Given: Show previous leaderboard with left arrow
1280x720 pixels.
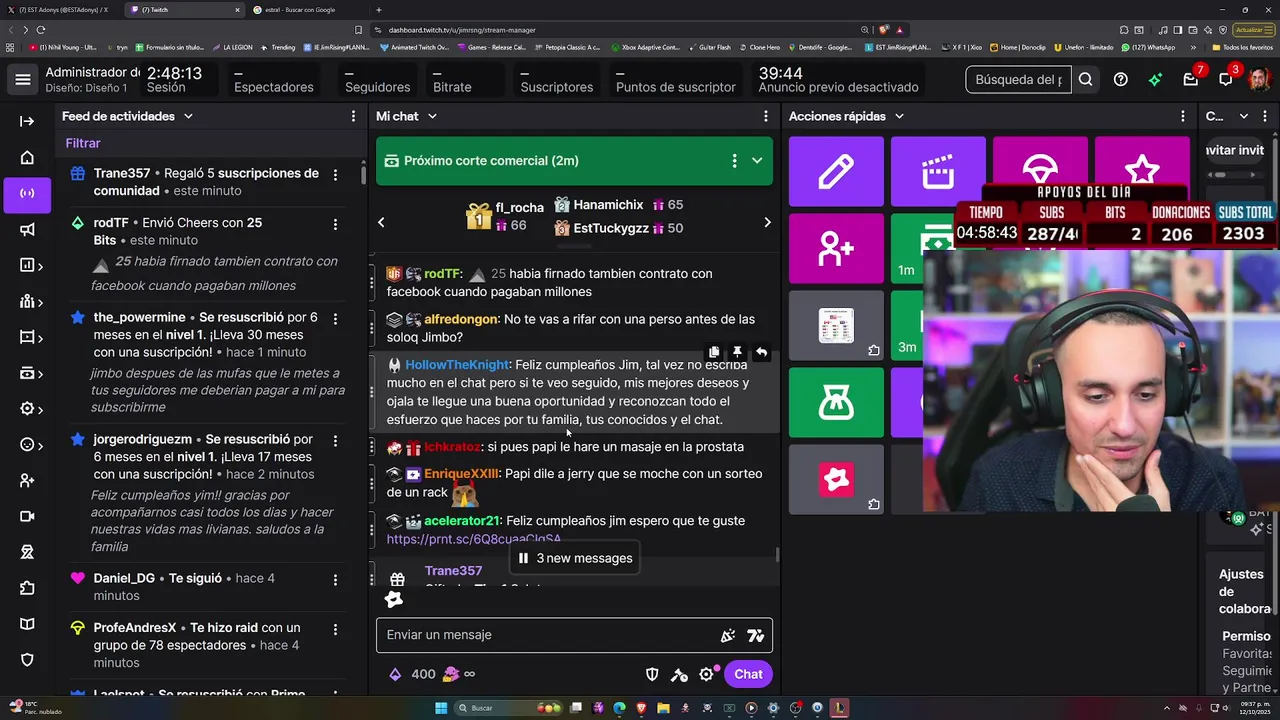Looking at the screenshot, I should tap(381, 222).
